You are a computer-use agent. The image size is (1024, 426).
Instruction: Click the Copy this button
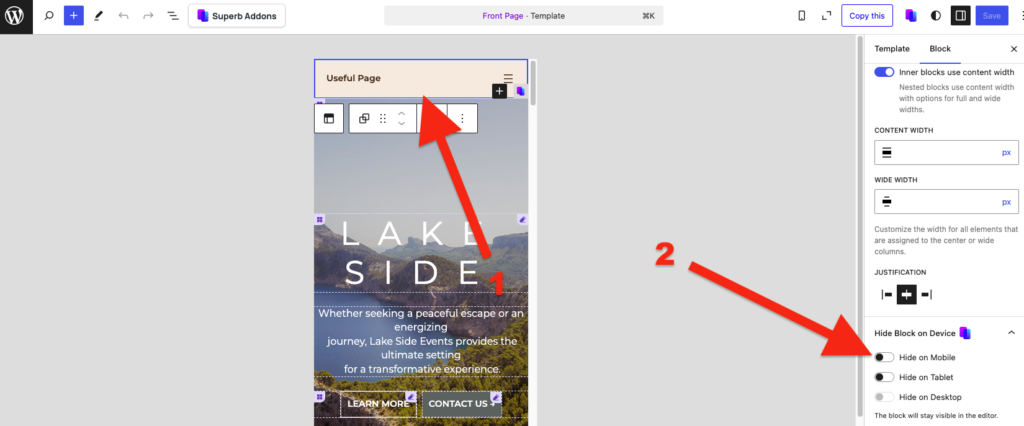pos(867,16)
